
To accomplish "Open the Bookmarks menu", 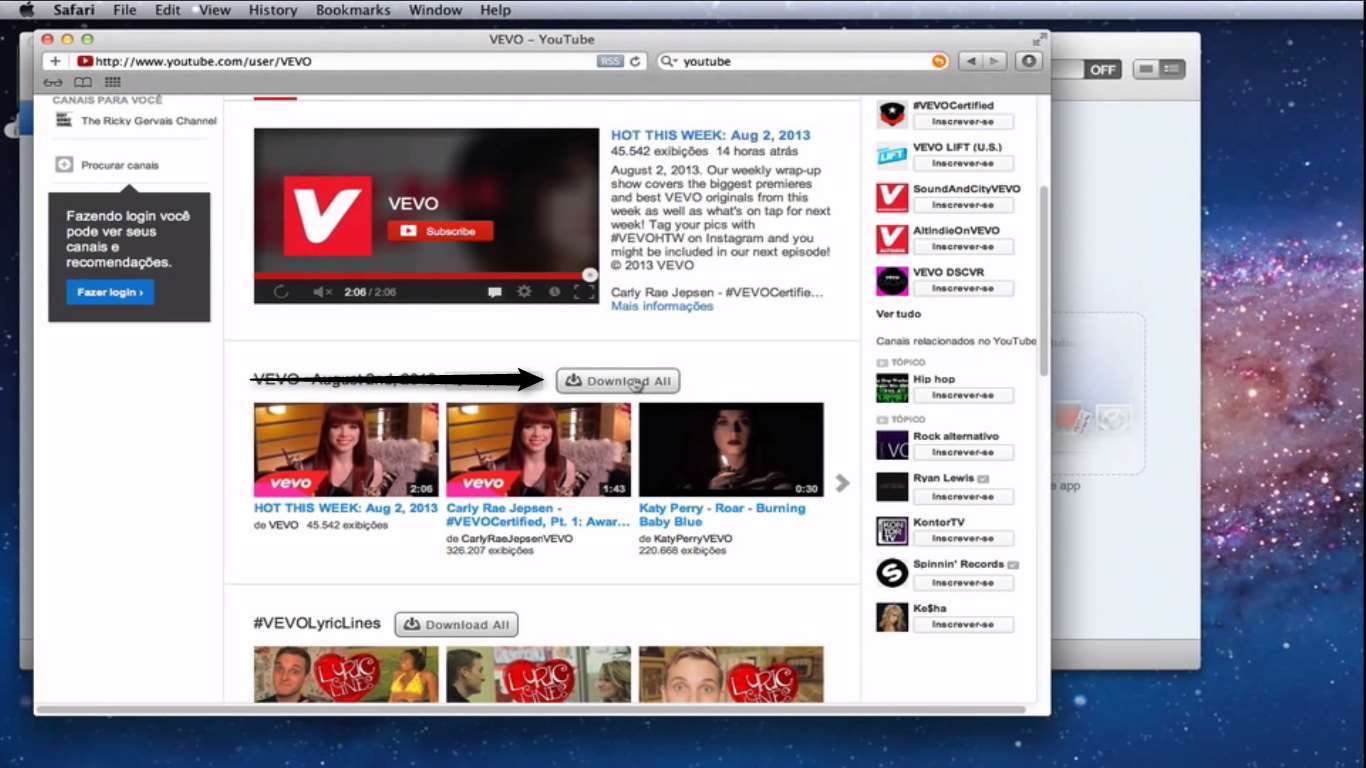I will point(355,10).
